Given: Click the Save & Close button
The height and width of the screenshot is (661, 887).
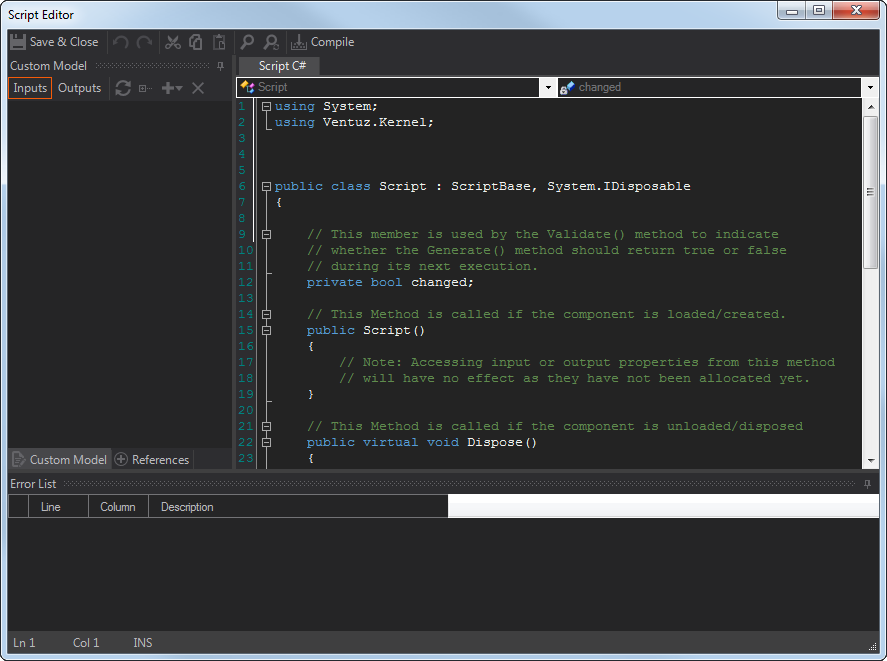Looking at the screenshot, I should coord(55,42).
